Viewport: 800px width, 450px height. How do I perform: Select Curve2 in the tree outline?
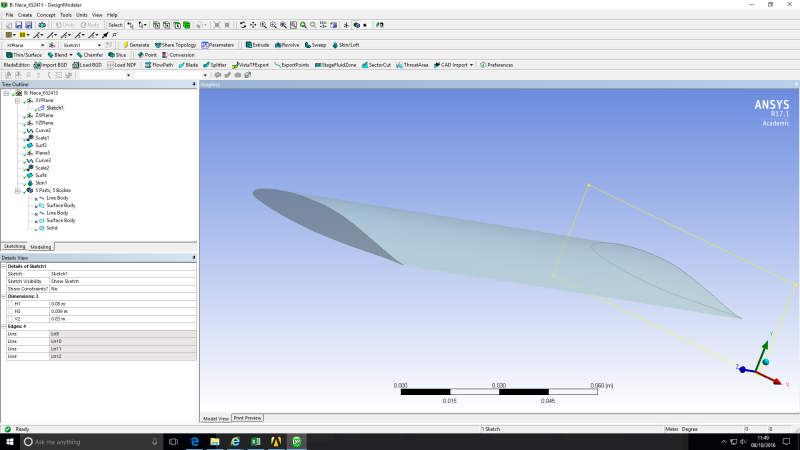coord(43,131)
